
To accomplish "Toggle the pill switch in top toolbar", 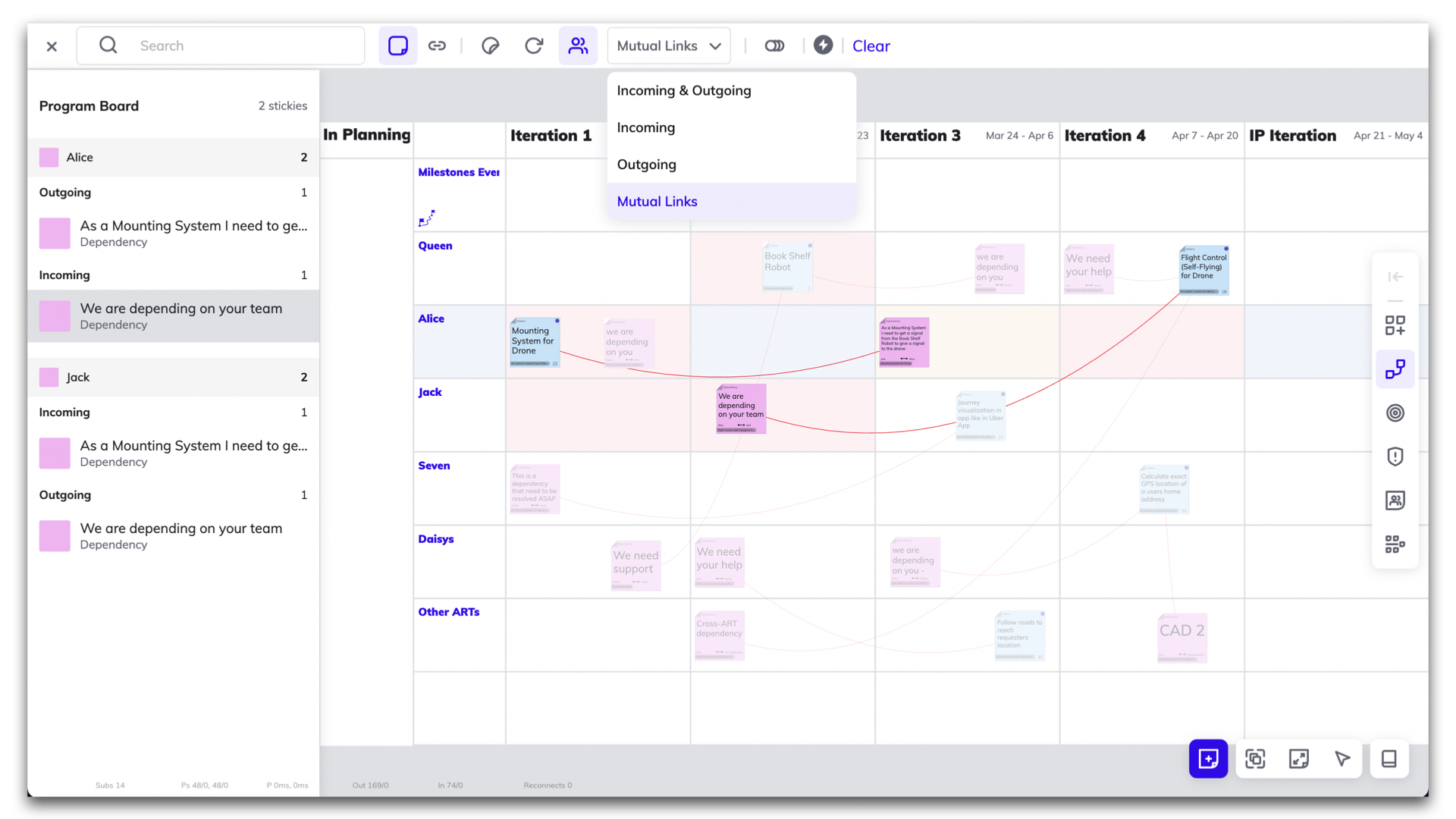I will click(x=774, y=45).
